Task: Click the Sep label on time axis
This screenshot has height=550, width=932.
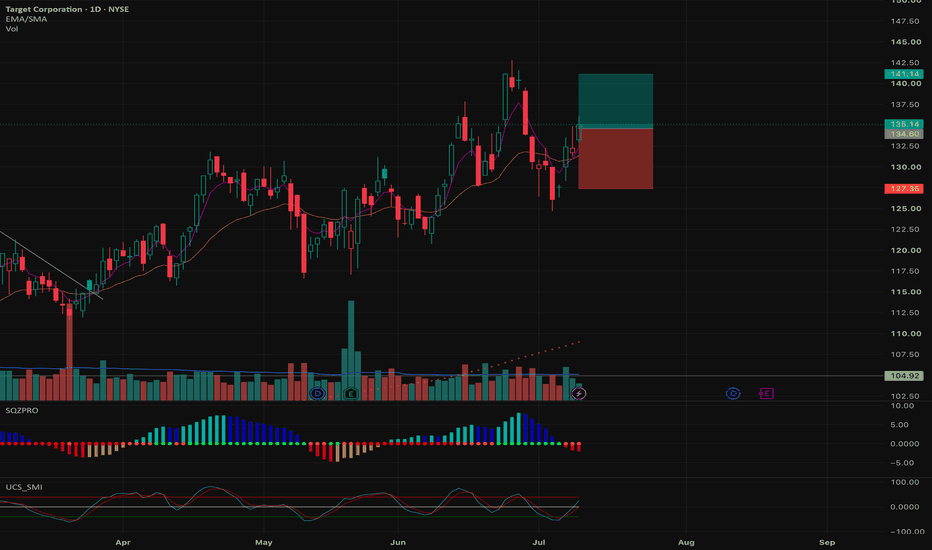Action: tap(827, 542)
